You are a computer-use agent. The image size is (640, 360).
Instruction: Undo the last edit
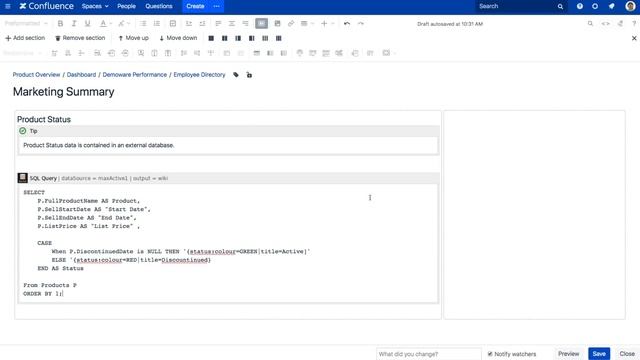pos(347,24)
